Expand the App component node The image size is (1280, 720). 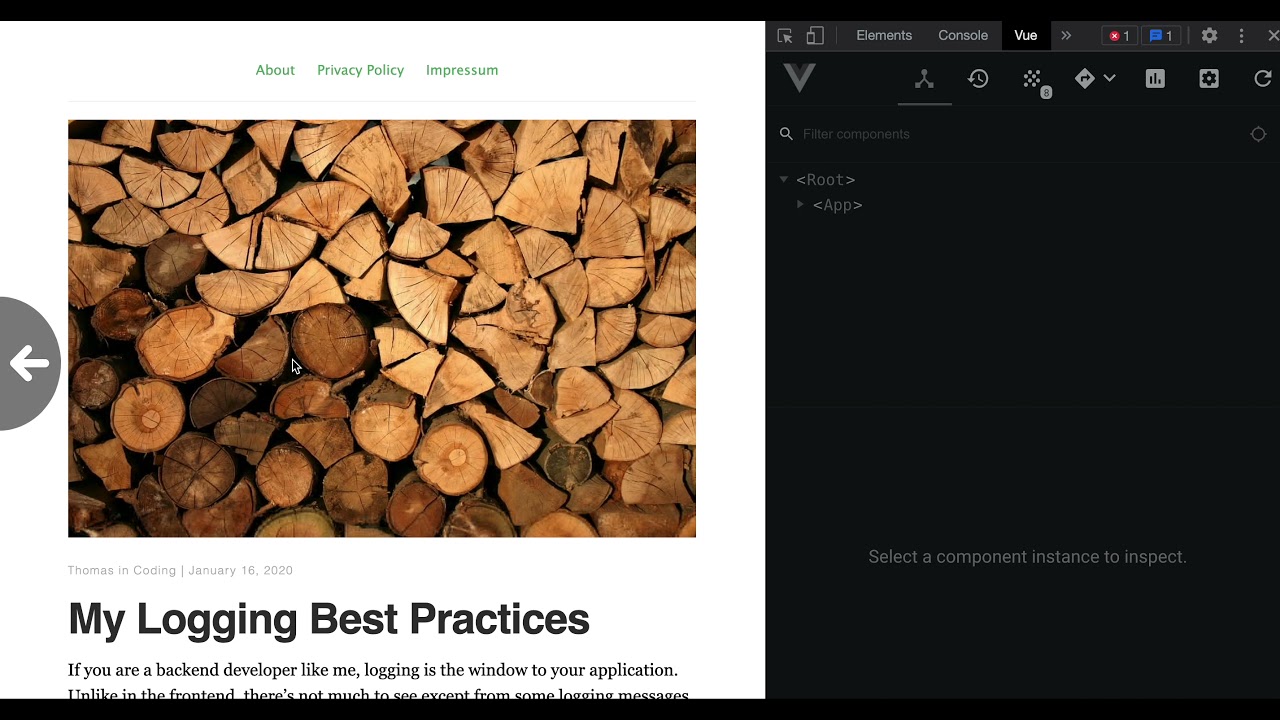[800, 205]
